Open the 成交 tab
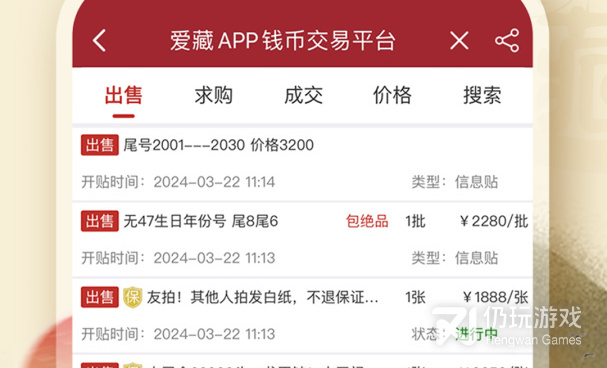607x368 pixels. point(304,95)
